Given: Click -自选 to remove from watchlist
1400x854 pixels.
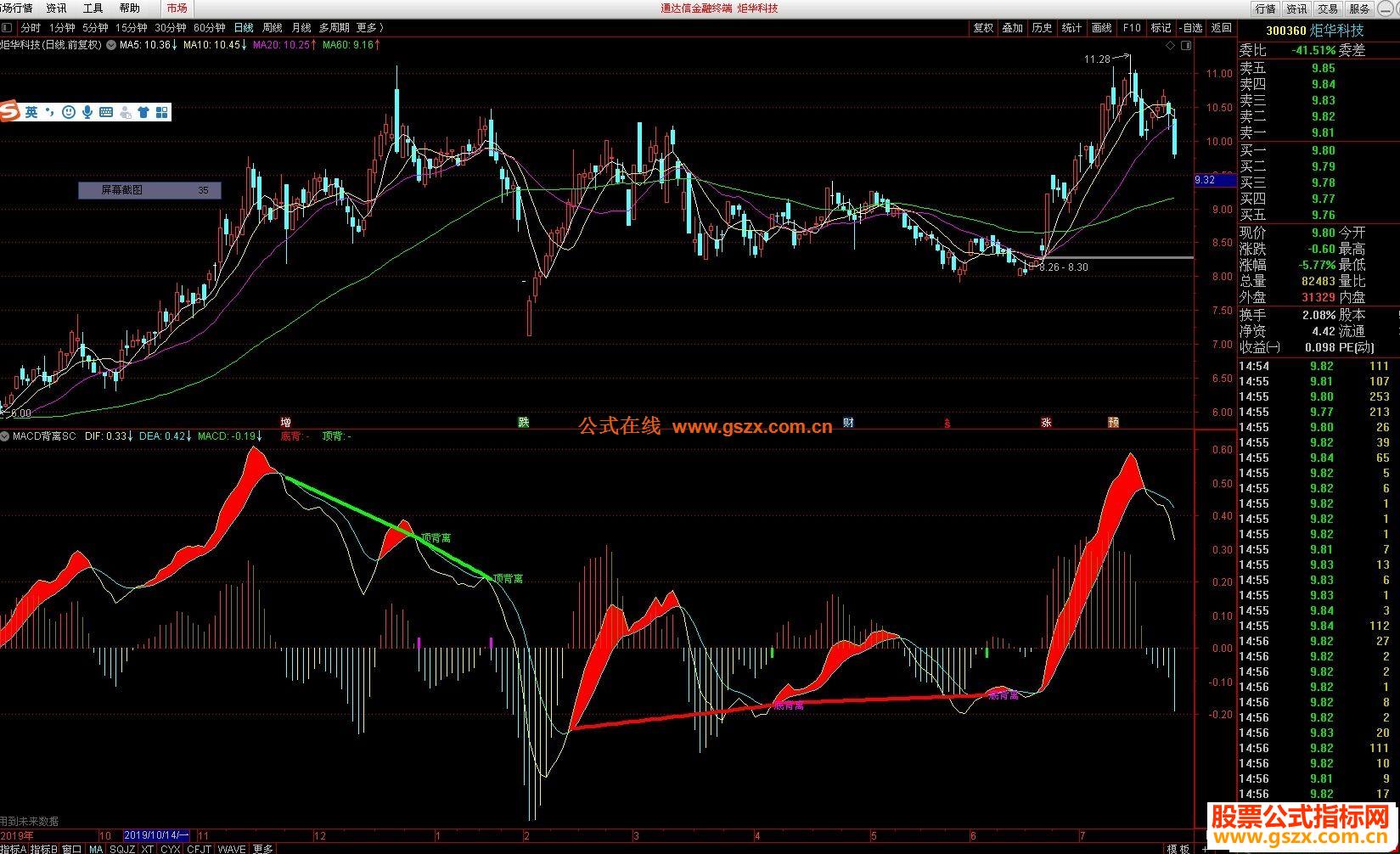Looking at the screenshot, I should point(1191,28).
